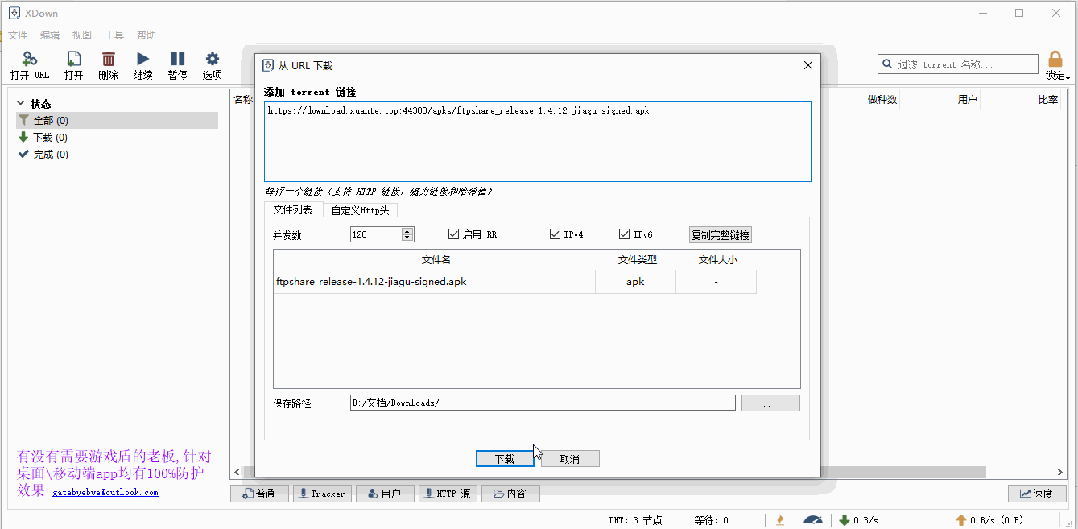Open the dropdown in torrent filter search box
Screen dimensions: 1078x529
click(887, 64)
